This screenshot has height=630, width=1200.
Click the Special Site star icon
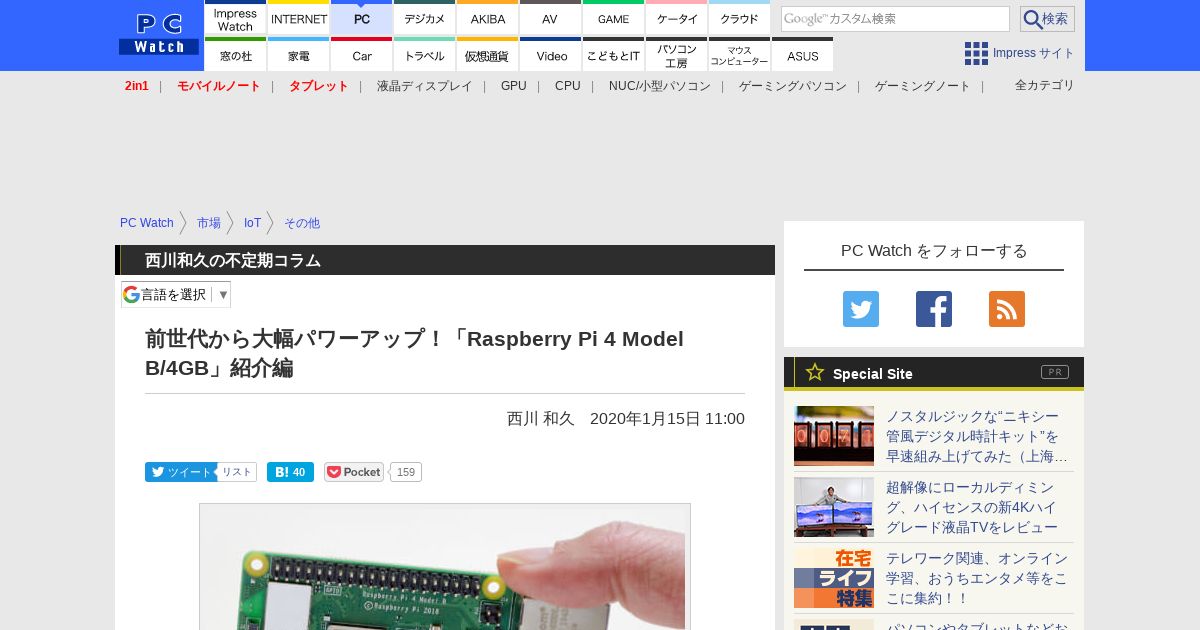point(815,372)
